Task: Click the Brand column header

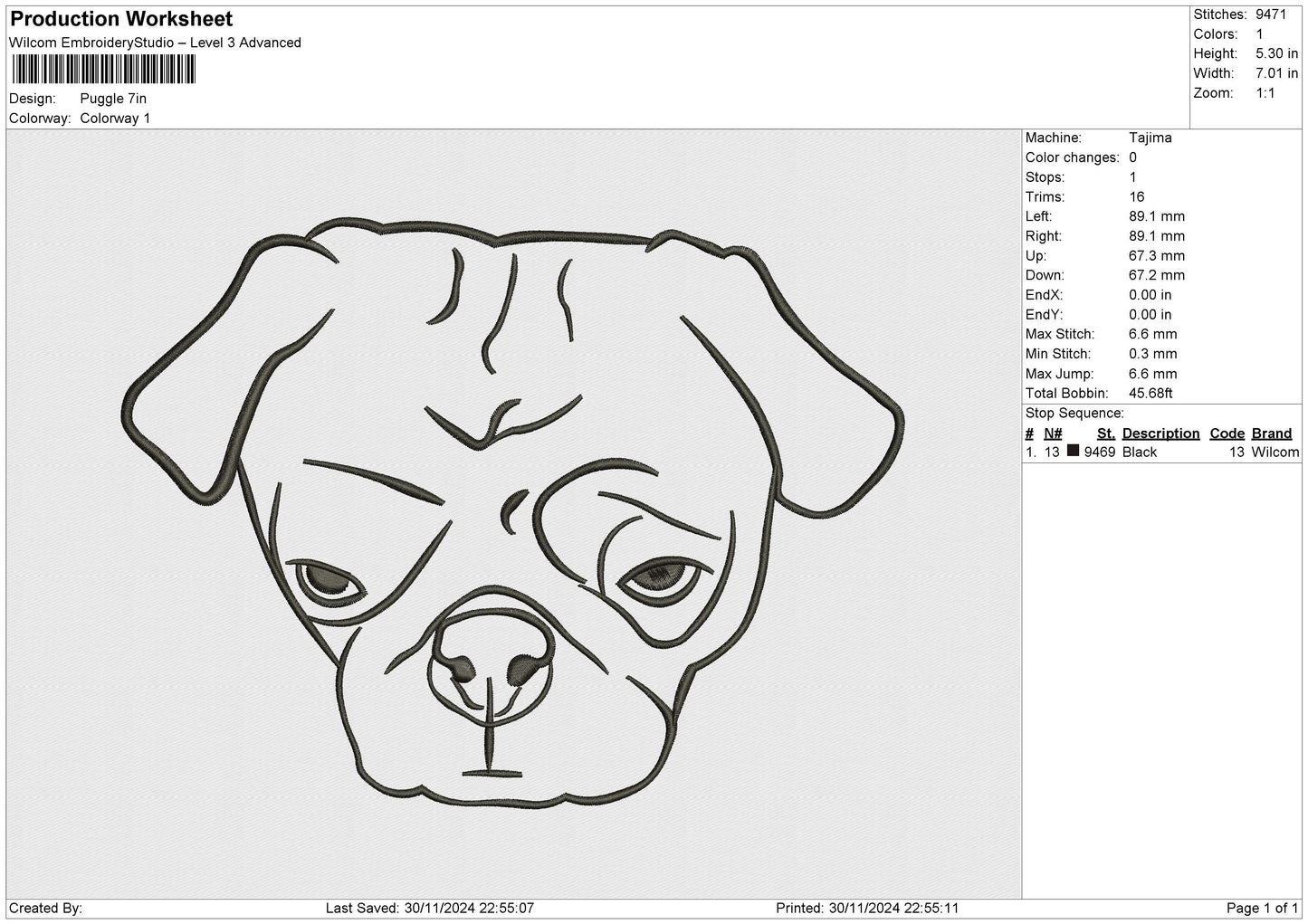Action: click(1272, 433)
